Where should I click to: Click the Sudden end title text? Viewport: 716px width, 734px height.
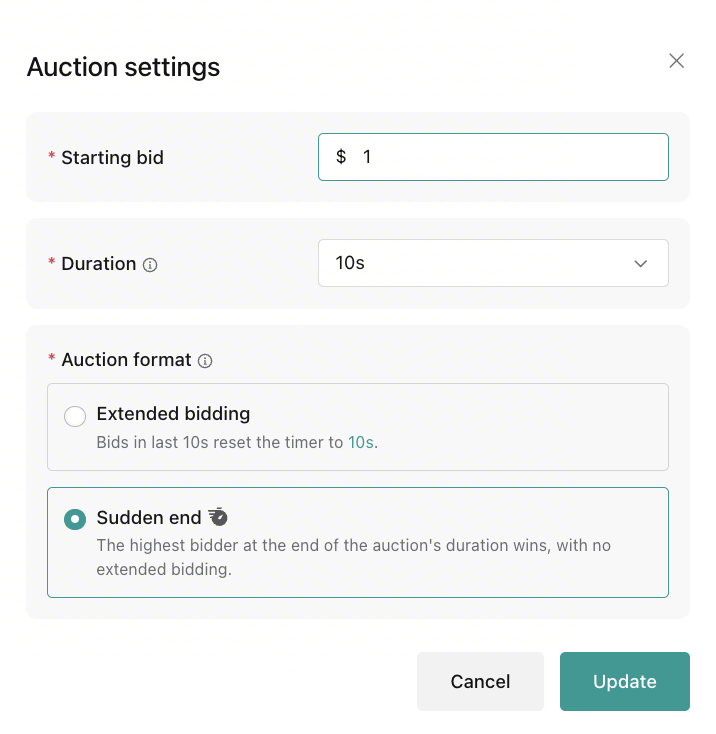(x=149, y=518)
